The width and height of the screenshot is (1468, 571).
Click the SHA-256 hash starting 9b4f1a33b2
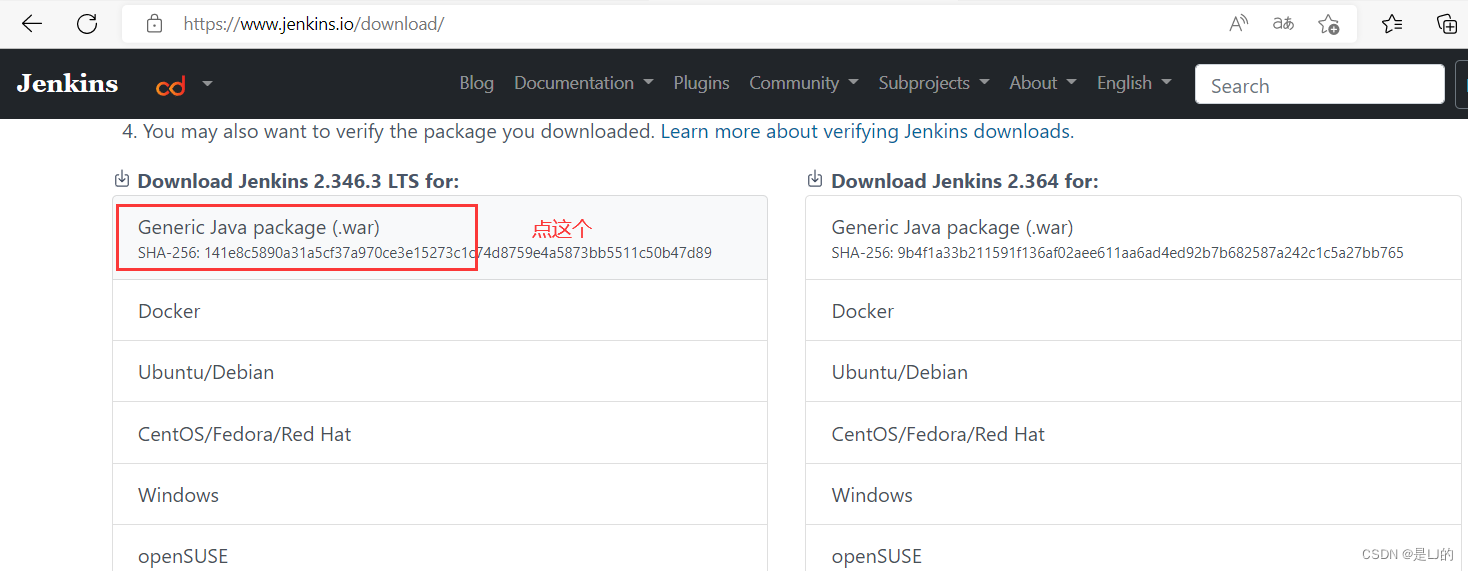(x=1118, y=253)
